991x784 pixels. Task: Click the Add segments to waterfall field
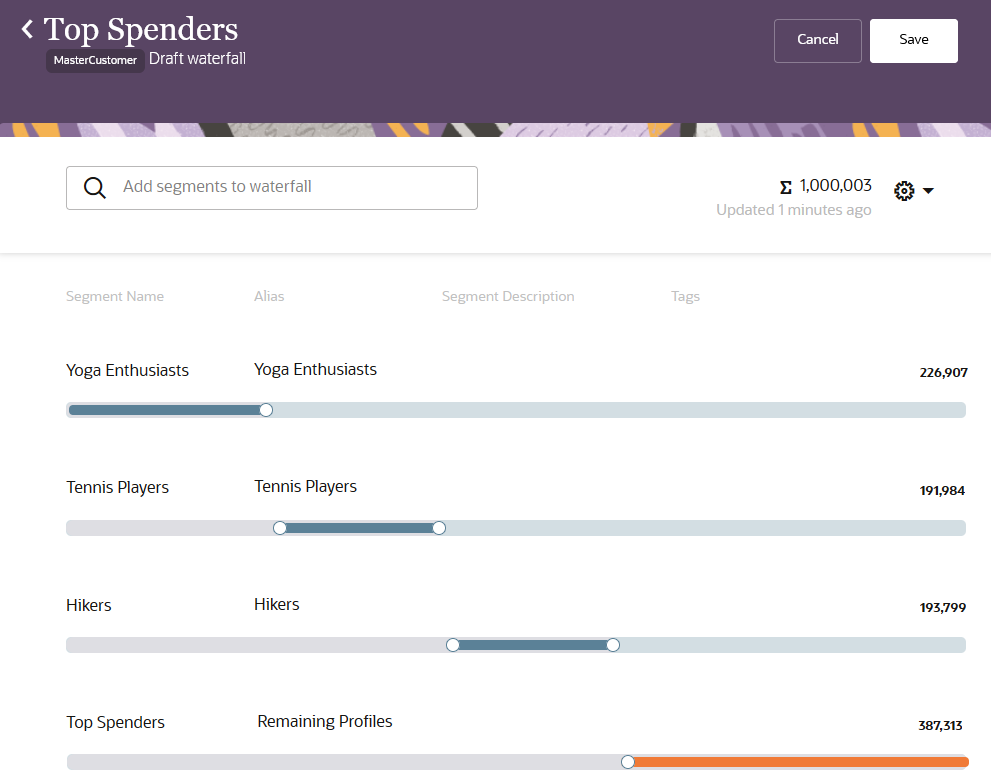pyautogui.click(x=290, y=187)
